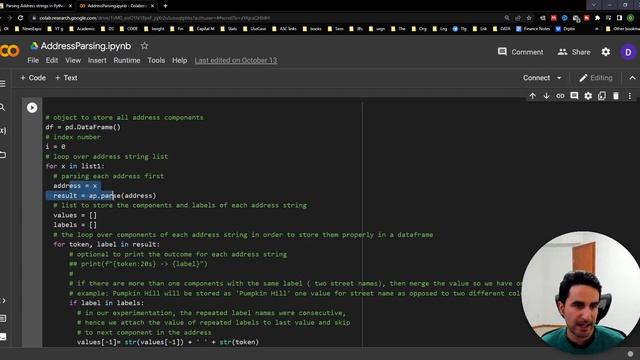Open browser extensions puzzle icon

pyautogui.click(x=598, y=18)
